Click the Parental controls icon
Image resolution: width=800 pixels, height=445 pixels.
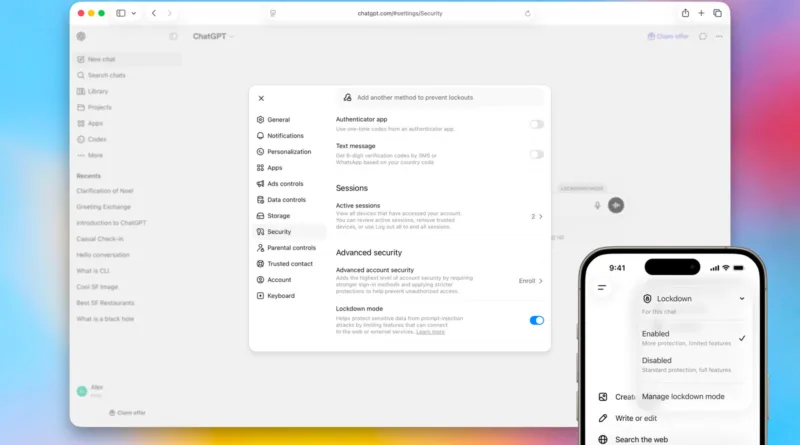[260, 248]
